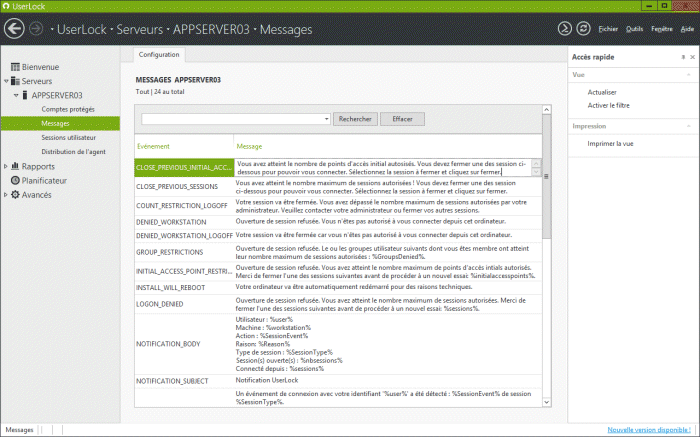Select the NOTIFICATION_SUBJECT row
Screen dimensions: 700x437
(x=338, y=381)
